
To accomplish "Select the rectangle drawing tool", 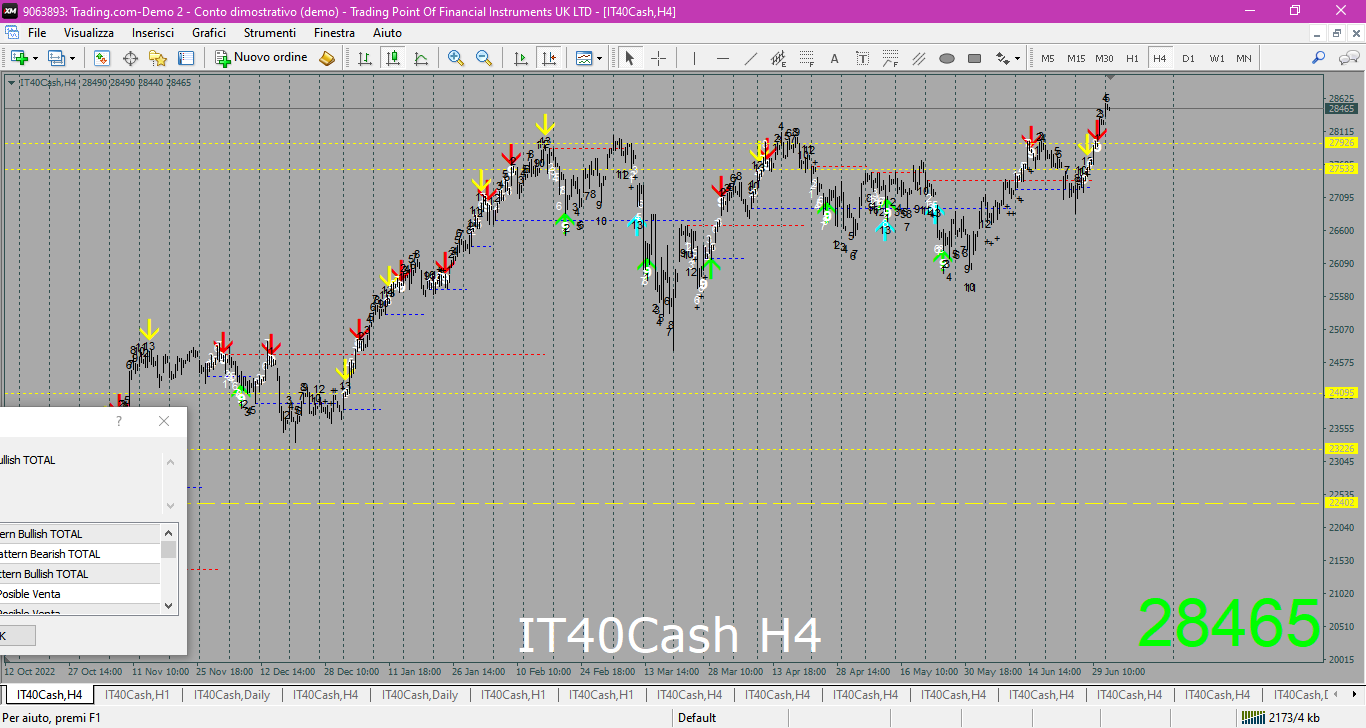I will [x=975, y=58].
